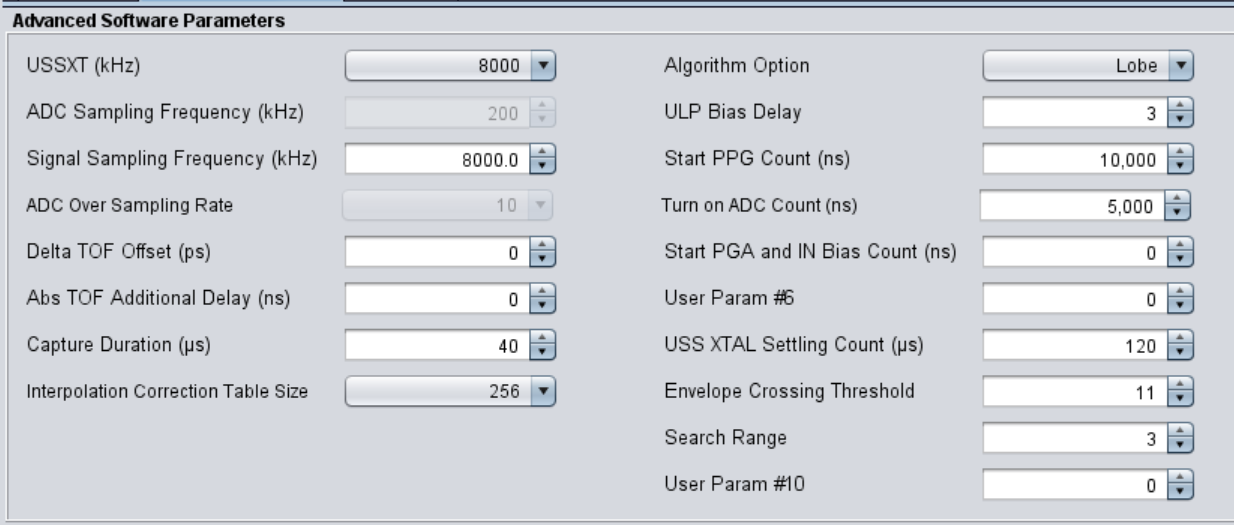Decrease USS XTAL Settling Count value
This screenshot has width=1234, height=525.
point(1181,351)
